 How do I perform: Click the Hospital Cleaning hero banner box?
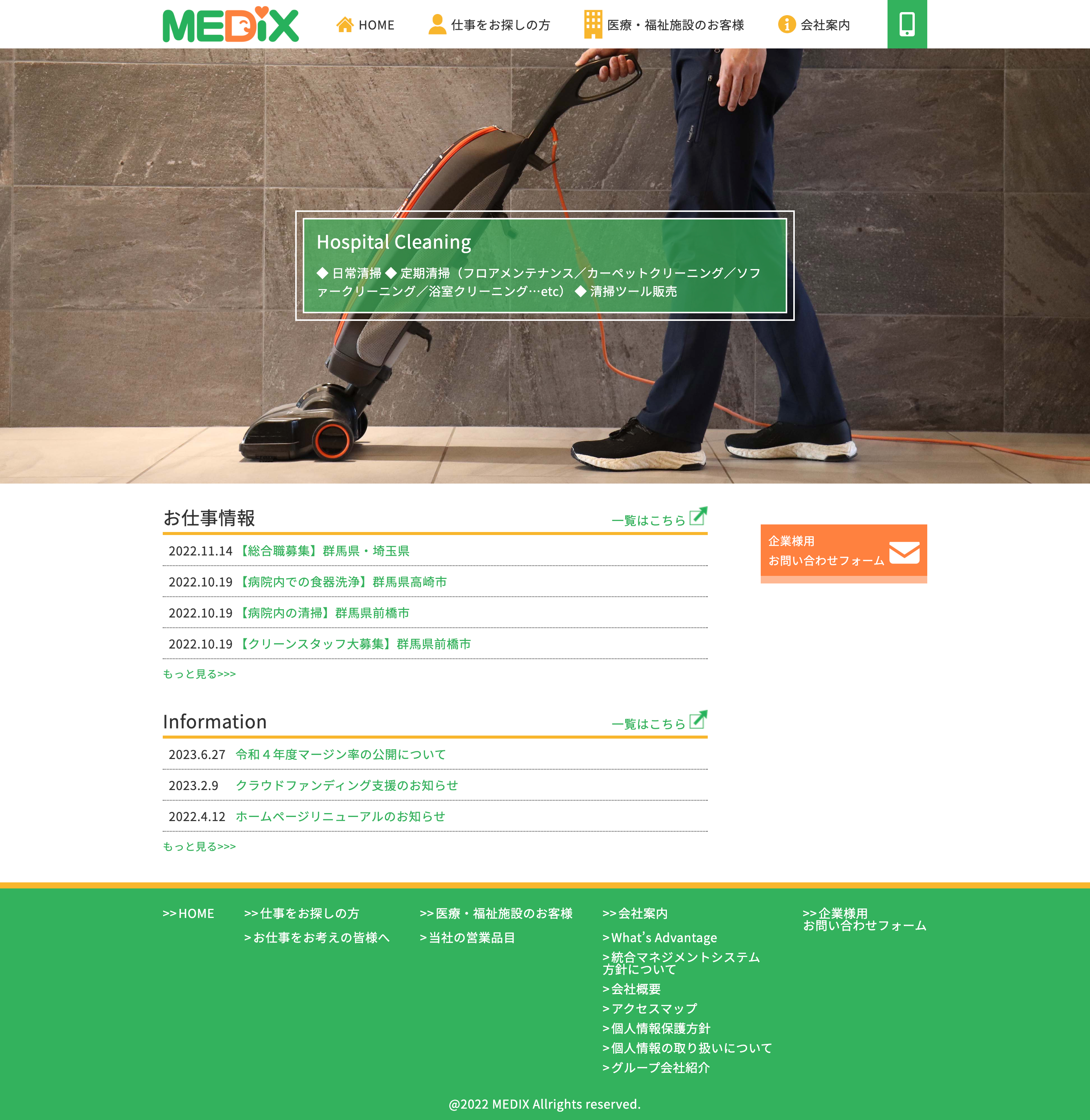pos(544,266)
